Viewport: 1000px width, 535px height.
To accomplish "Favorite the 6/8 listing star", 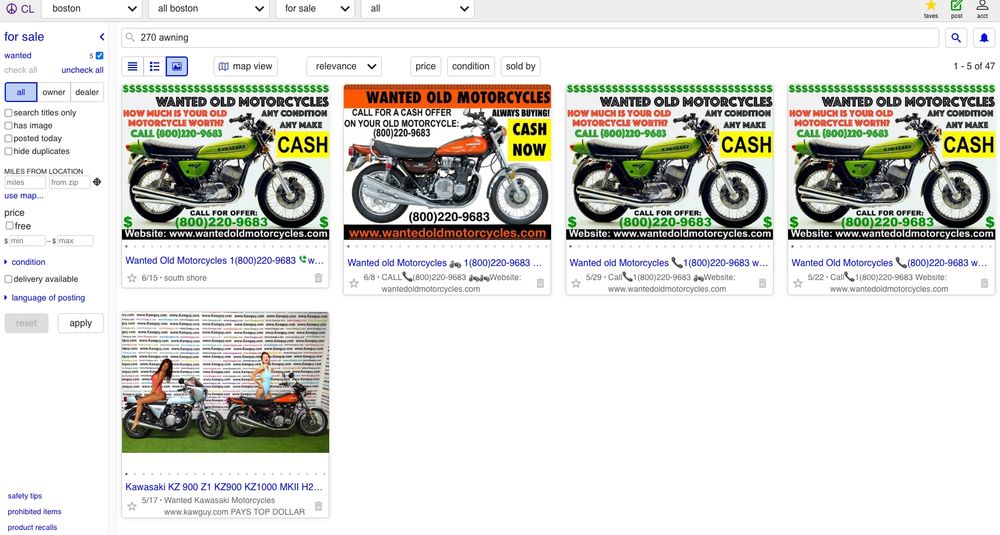I will pyautogui.click(x=354, y=283).
